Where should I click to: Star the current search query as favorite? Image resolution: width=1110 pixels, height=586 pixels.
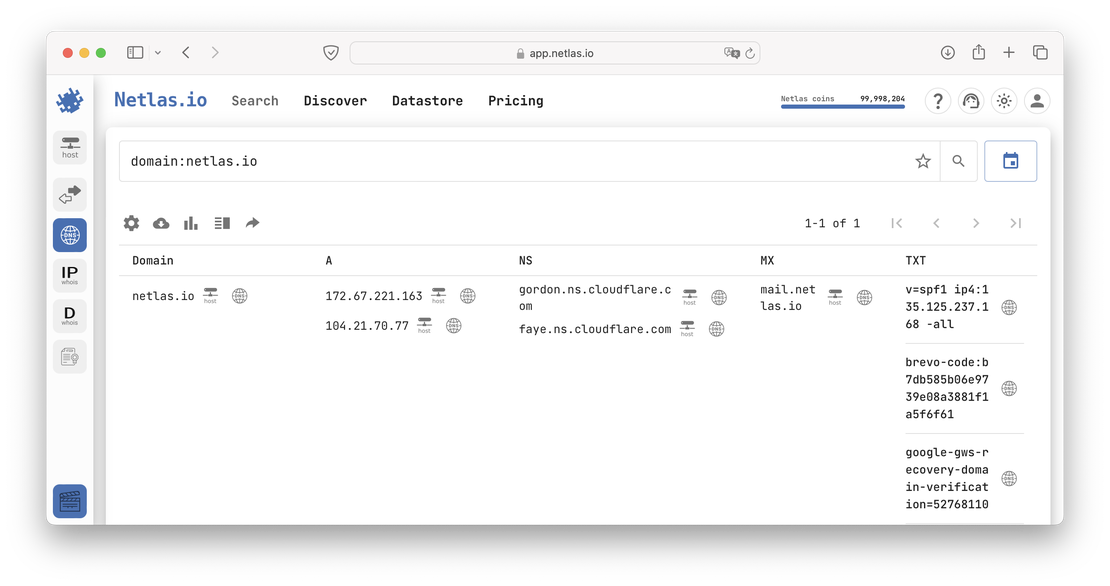[x=922, y=160]
